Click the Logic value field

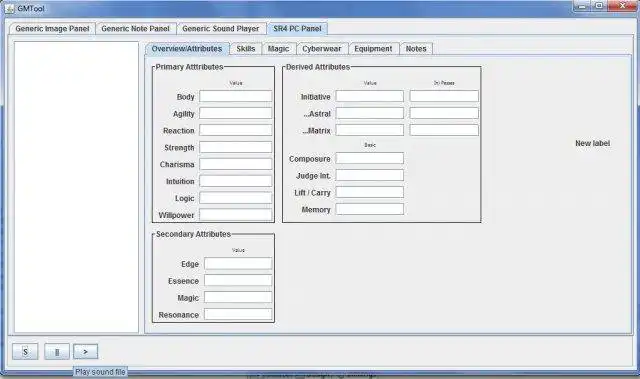(236, 198)
